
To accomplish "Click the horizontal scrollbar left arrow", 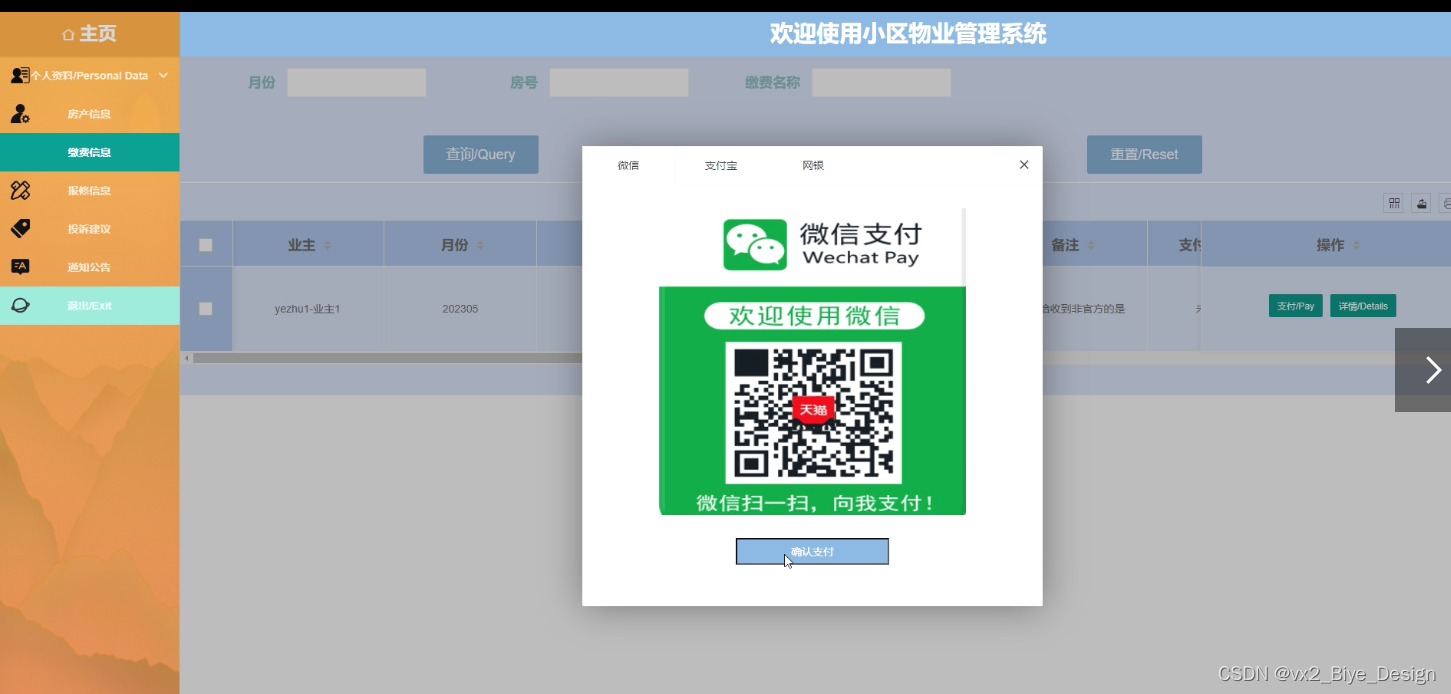I will [186, 358].
